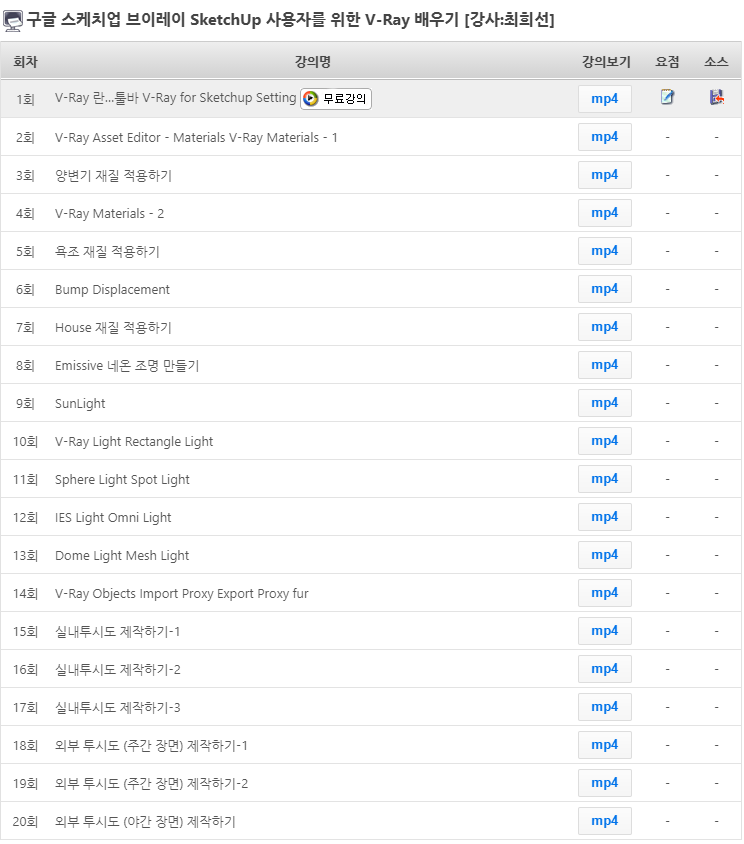Select lesson title 외부 투시도 (주간 장면) 제작하기-2
Screen dimensions: 744x844
pos(151,784)
